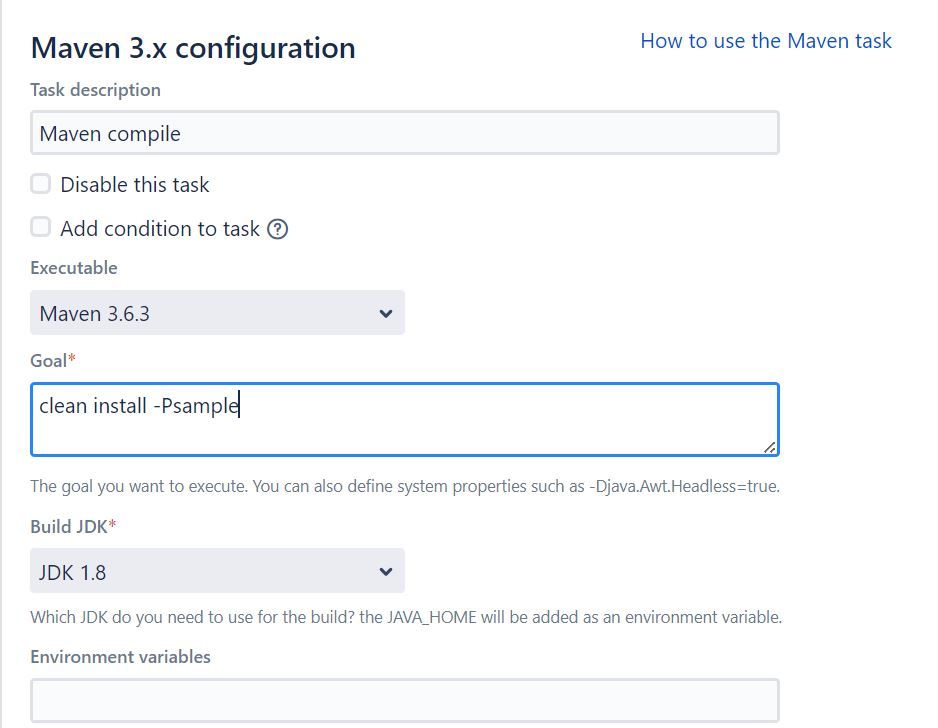Click the resize grip in the Goal textarea corner
Screen dimensions: 938x728
(x=769, y=447)
